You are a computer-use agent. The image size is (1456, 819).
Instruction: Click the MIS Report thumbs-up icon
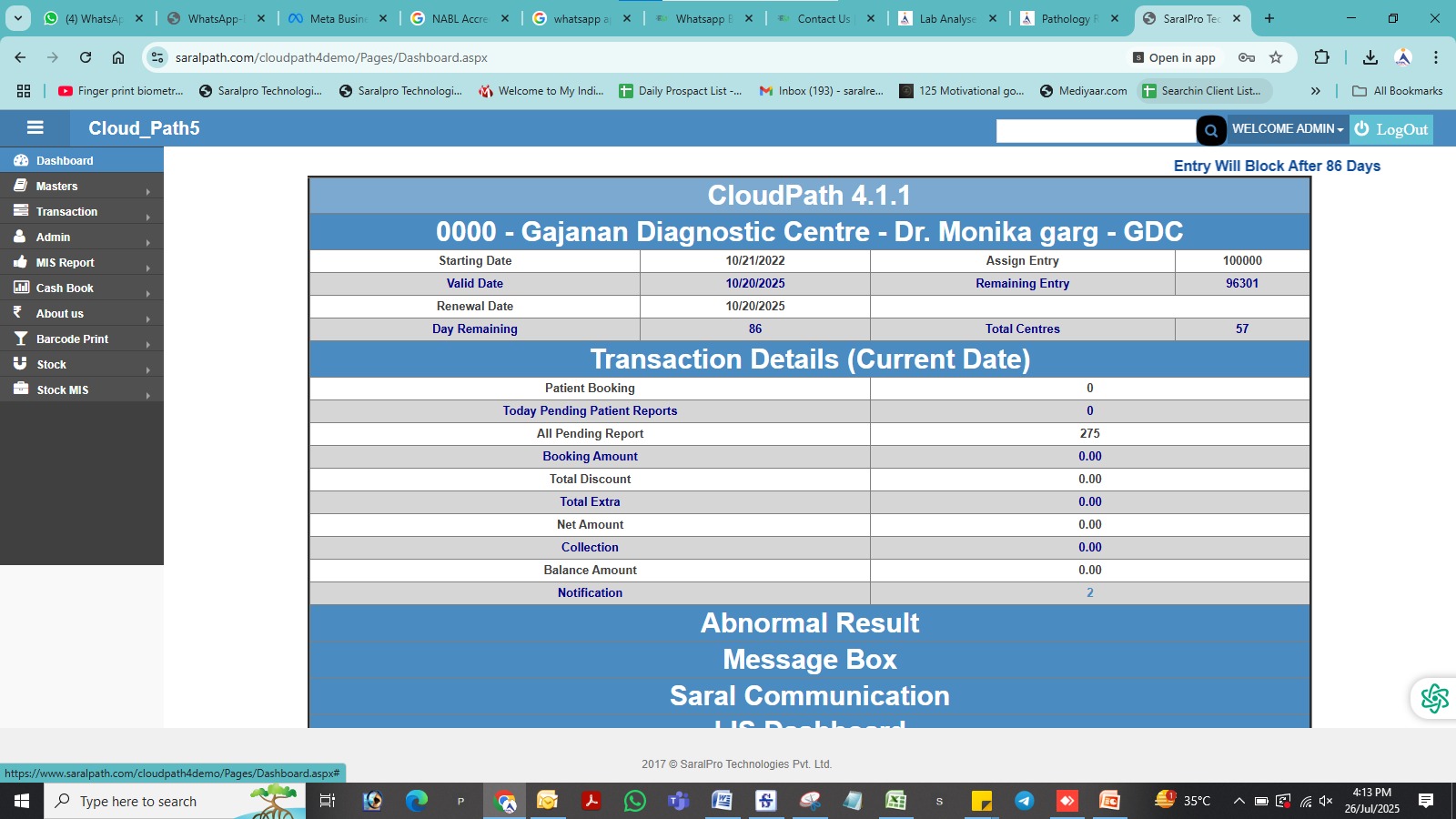21,261
